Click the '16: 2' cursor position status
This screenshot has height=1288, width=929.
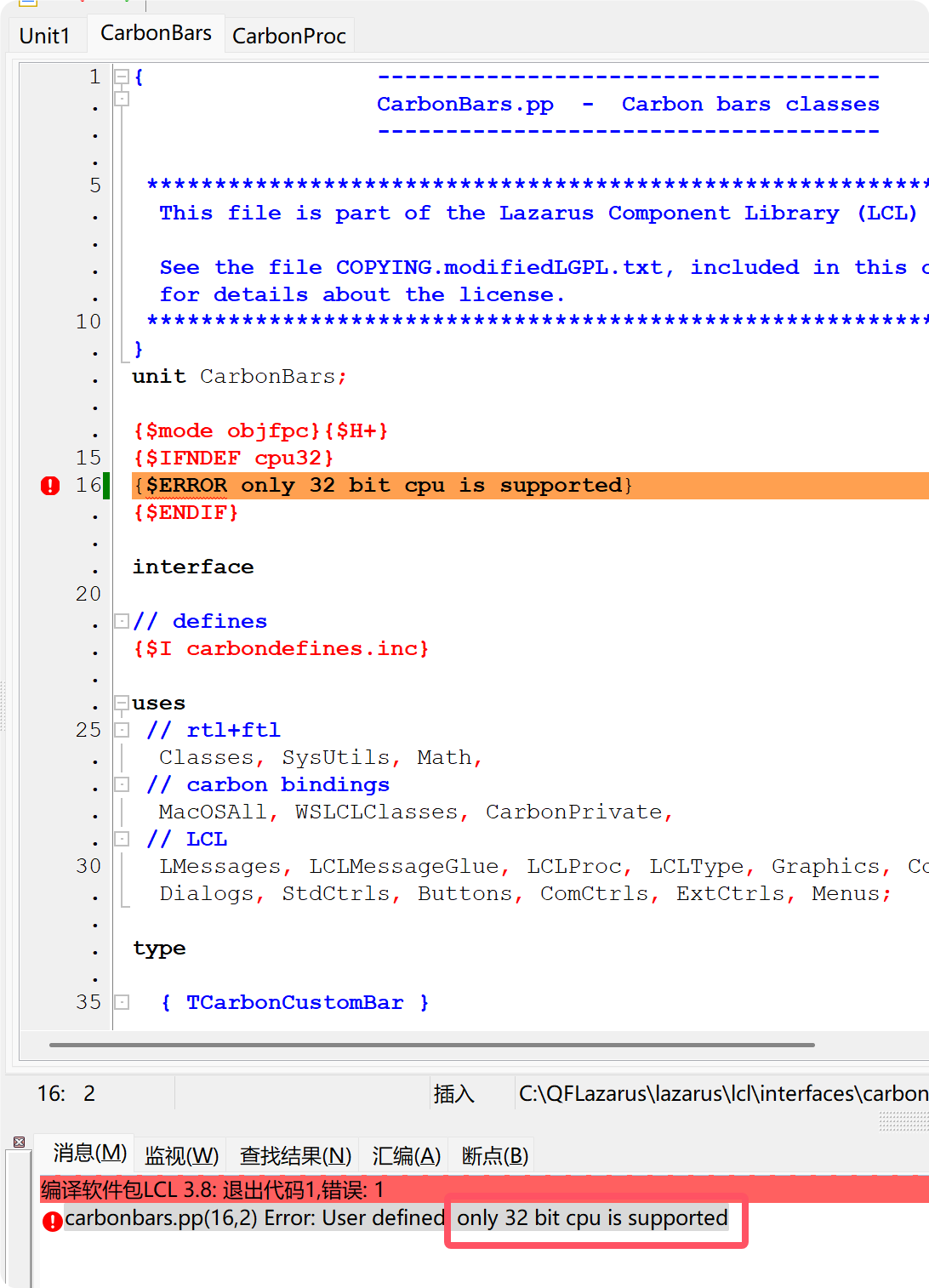[66, 1093]
